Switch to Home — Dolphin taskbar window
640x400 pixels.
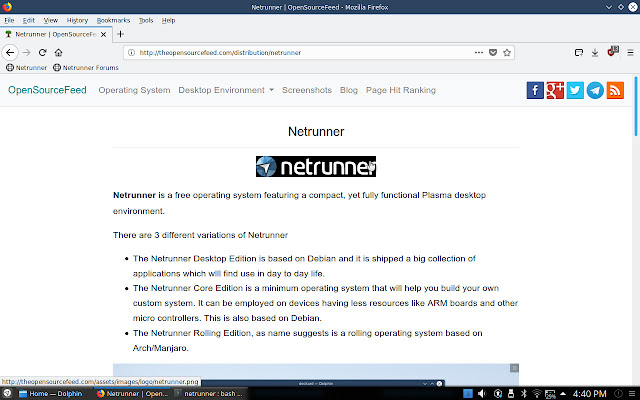click(x=51, y=393)
